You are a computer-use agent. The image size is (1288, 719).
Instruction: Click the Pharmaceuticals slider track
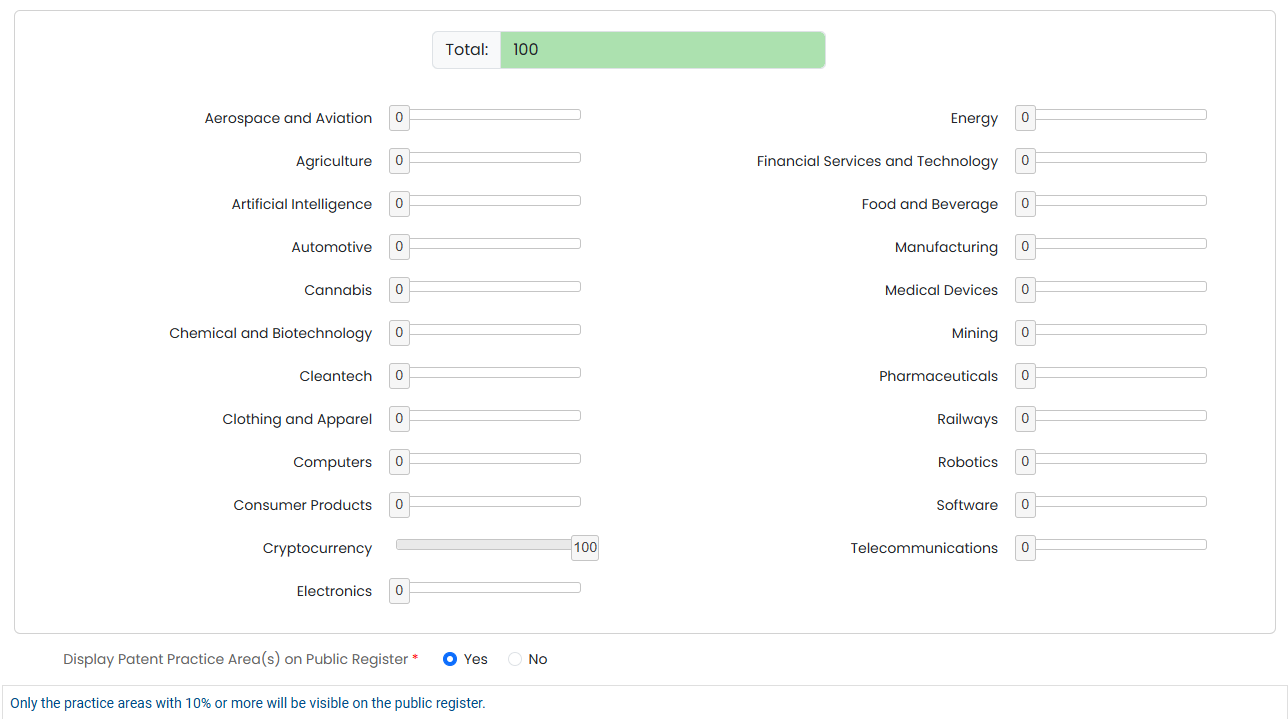(x=1120, y=373)
